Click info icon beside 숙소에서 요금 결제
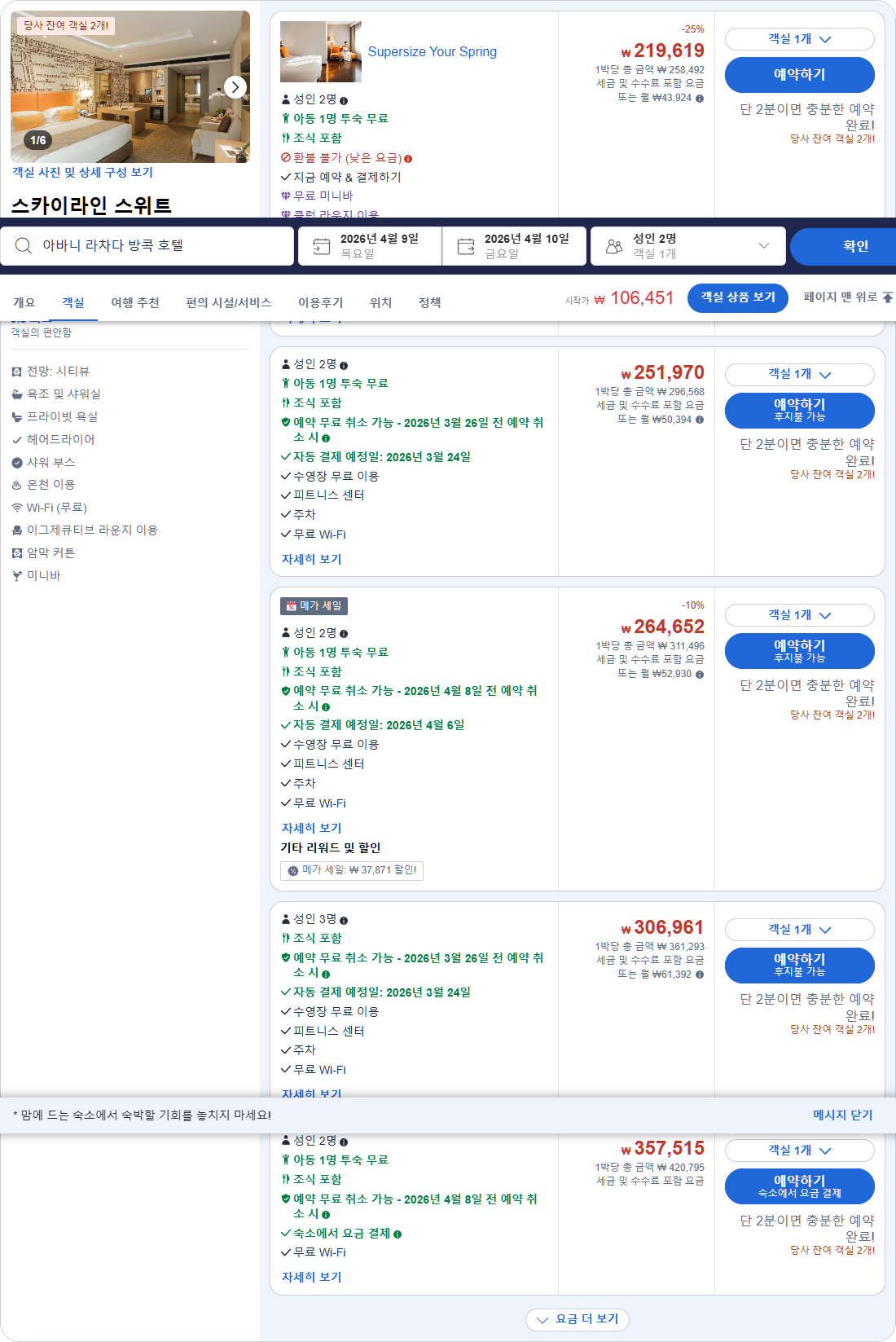The image size is (896, 1342). click(397, 1234)
